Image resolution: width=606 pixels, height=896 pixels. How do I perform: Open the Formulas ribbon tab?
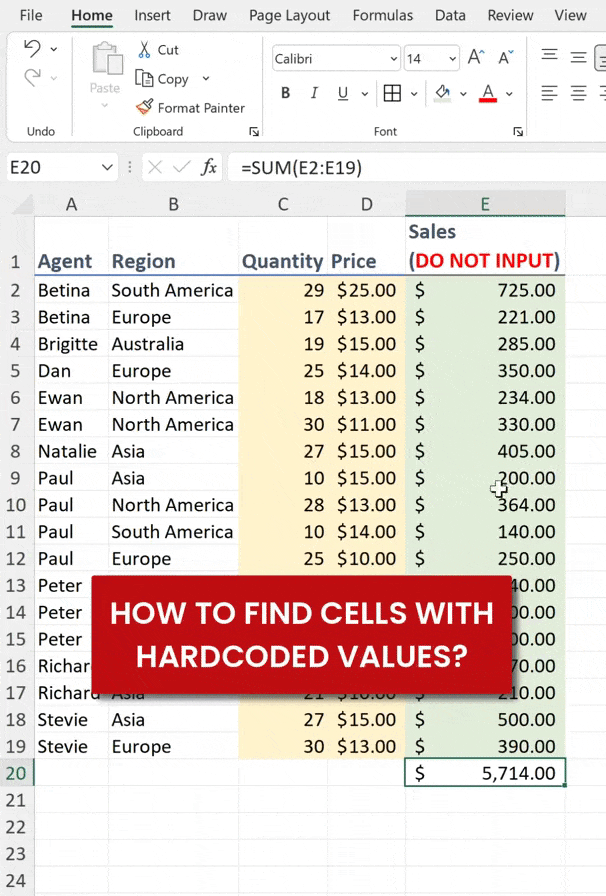[x=382, y=15]
